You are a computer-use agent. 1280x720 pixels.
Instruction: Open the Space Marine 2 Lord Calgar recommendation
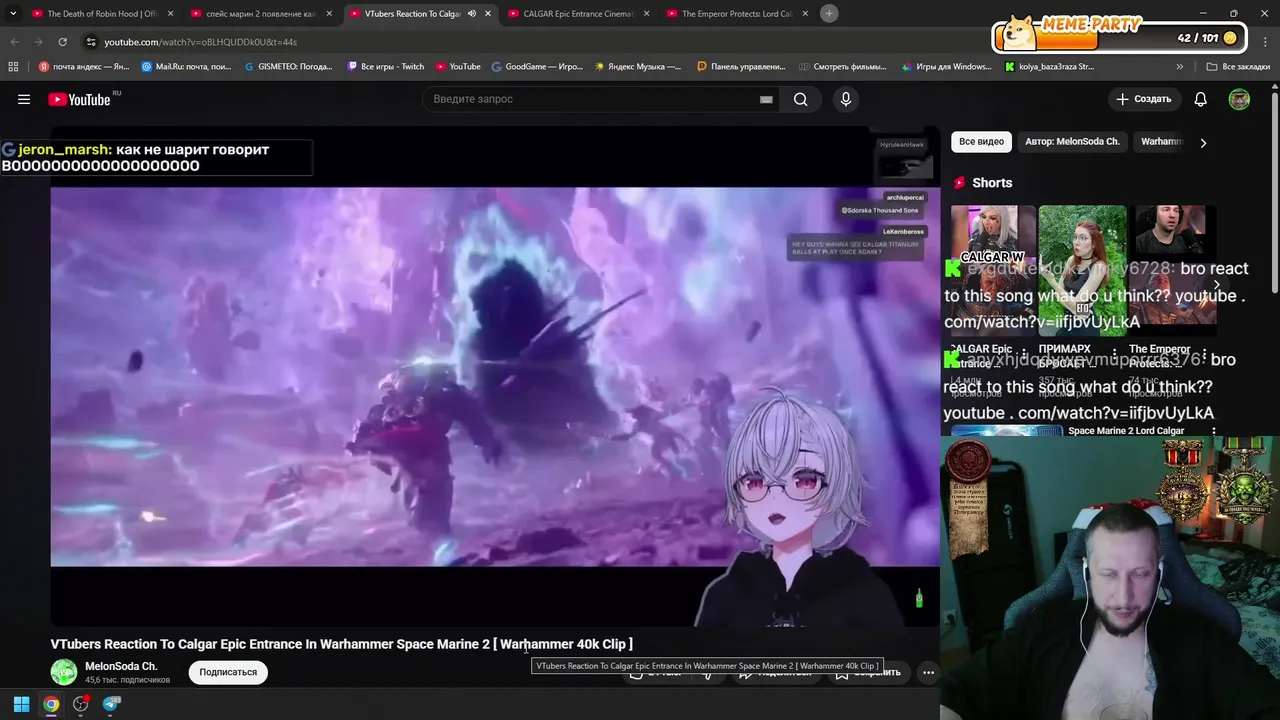(1126, 431)
